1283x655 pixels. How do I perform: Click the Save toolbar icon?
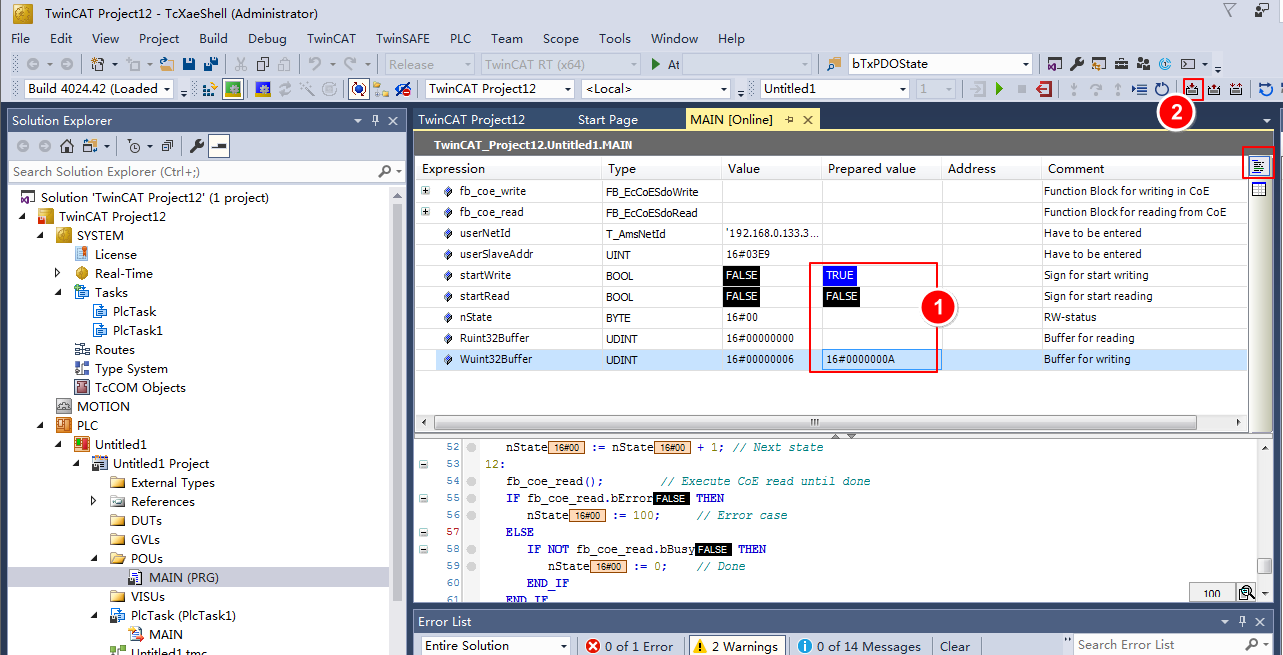(188, 64)
